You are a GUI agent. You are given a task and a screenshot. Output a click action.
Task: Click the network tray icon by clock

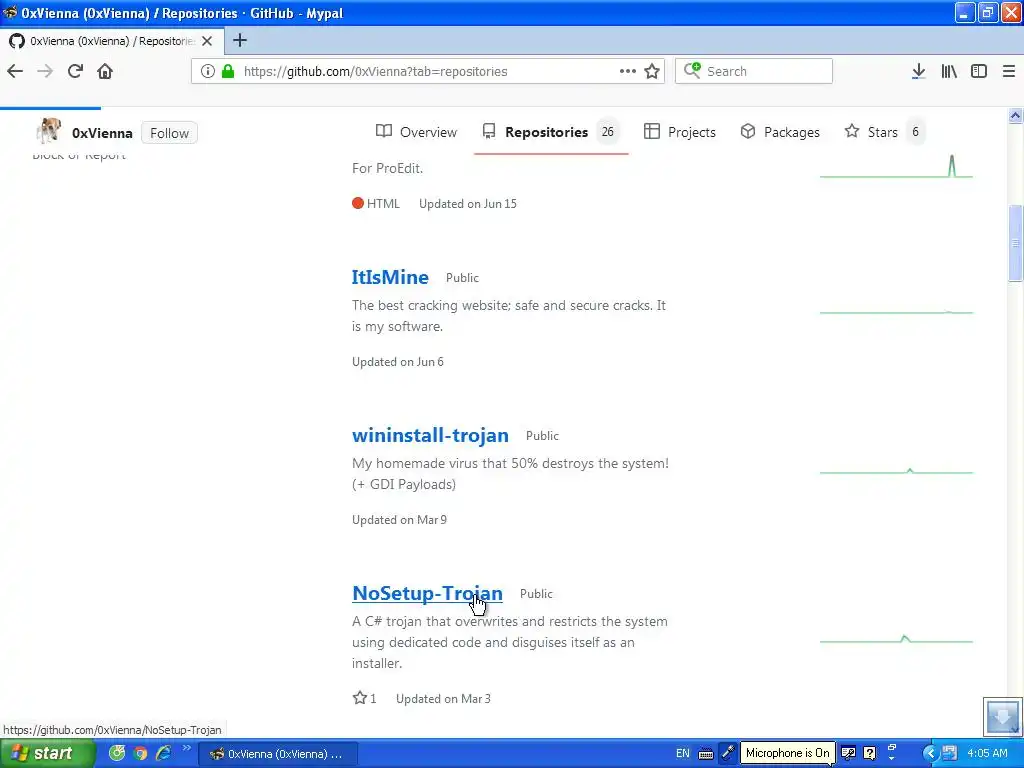tap(950, 753)
